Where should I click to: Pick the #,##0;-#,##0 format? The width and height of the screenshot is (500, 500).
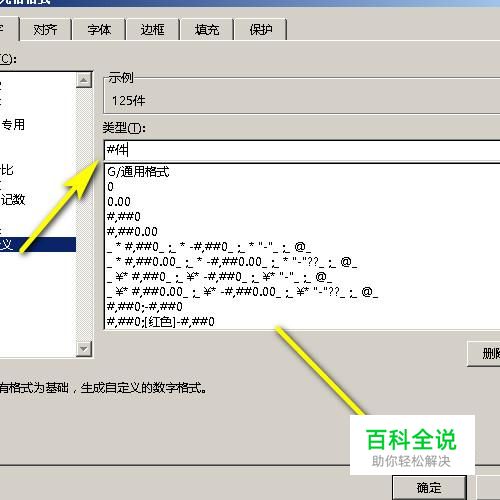click(x=302, y=307)
